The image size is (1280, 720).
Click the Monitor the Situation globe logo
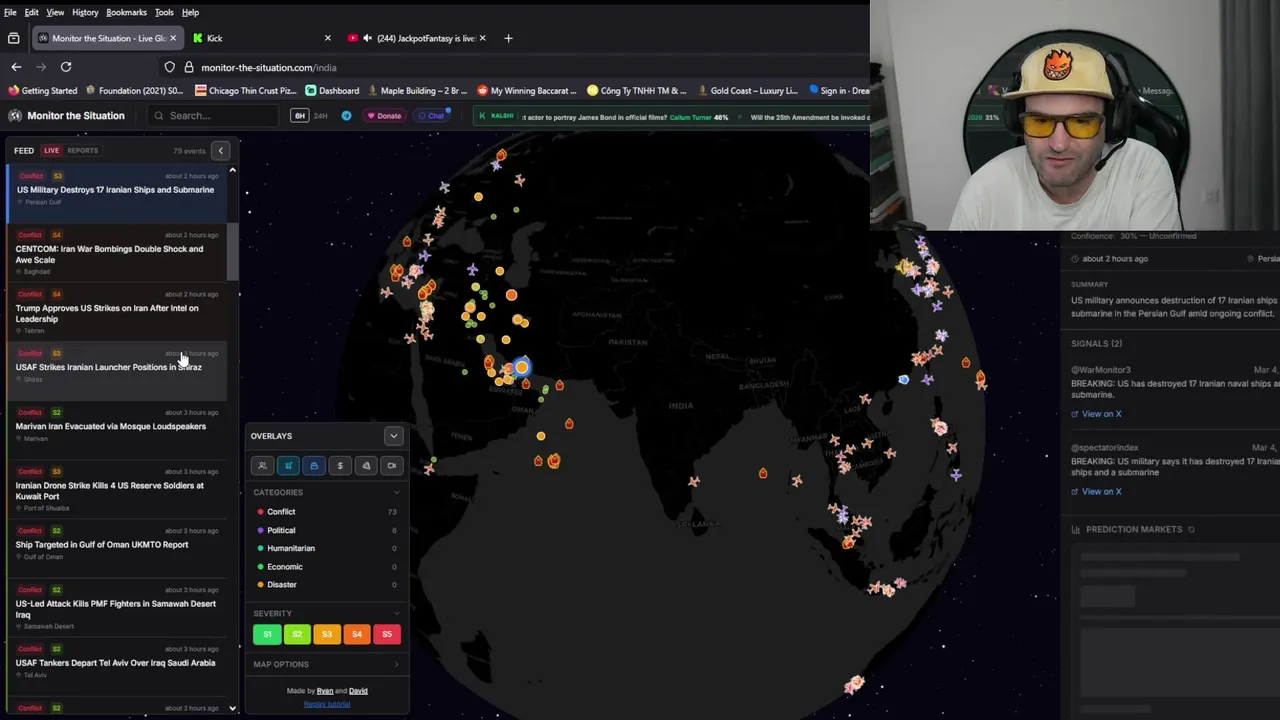(x=15, y=116)
